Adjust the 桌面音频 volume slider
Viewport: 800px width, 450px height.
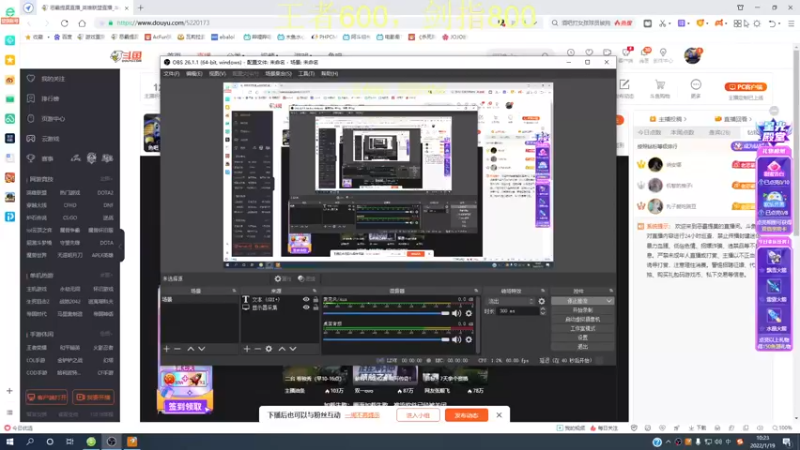pyautogui.click(x=386, y=339)
